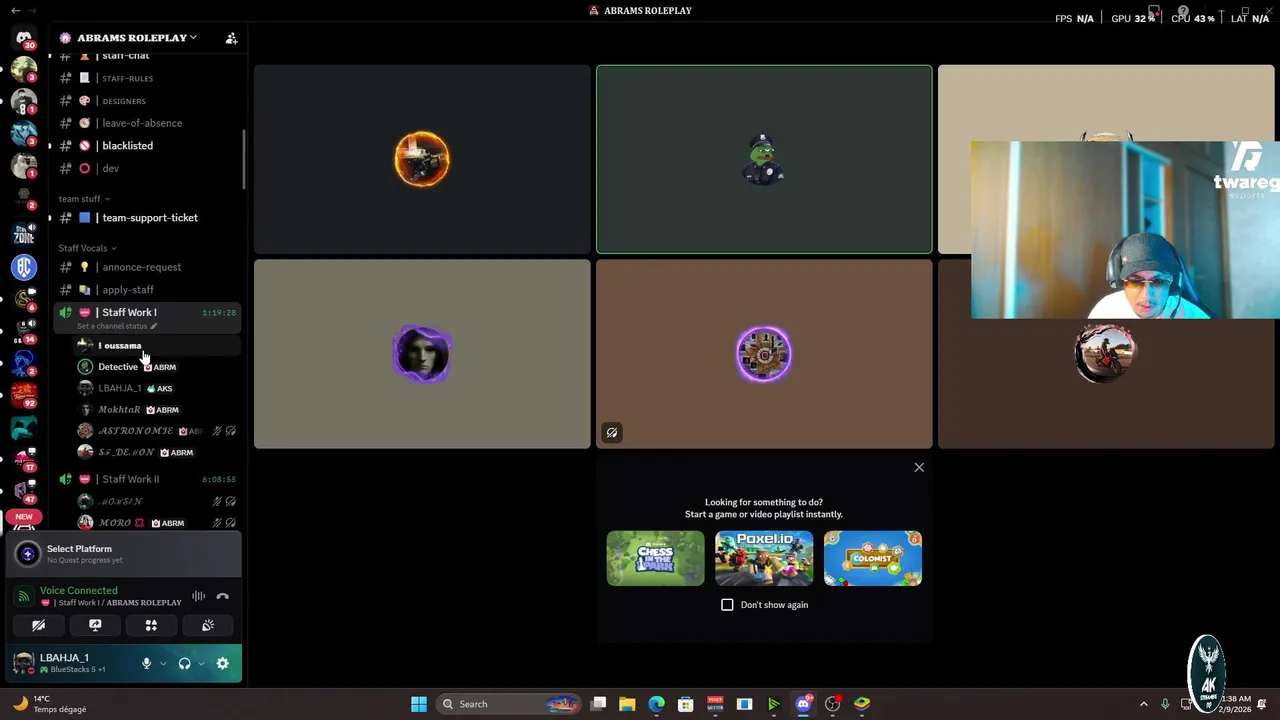Turn on camera in voice panel
Screen dimensions: 1280x720
point(38,625)
